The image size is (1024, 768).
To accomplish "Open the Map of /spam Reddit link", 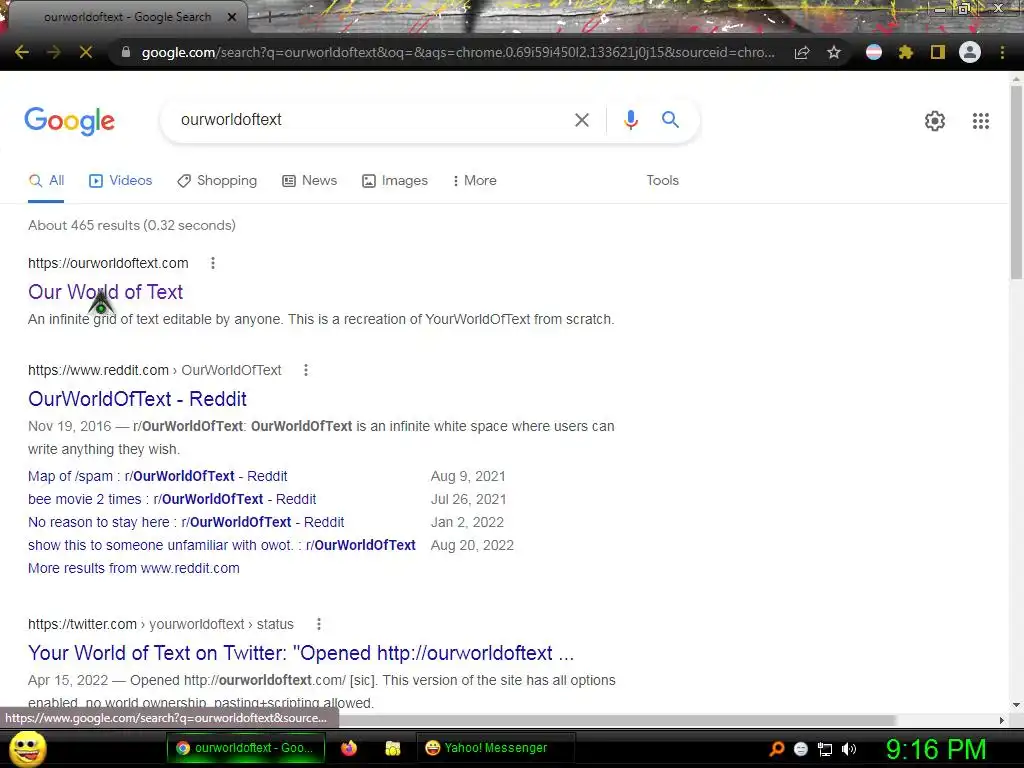I will point(157,476).
